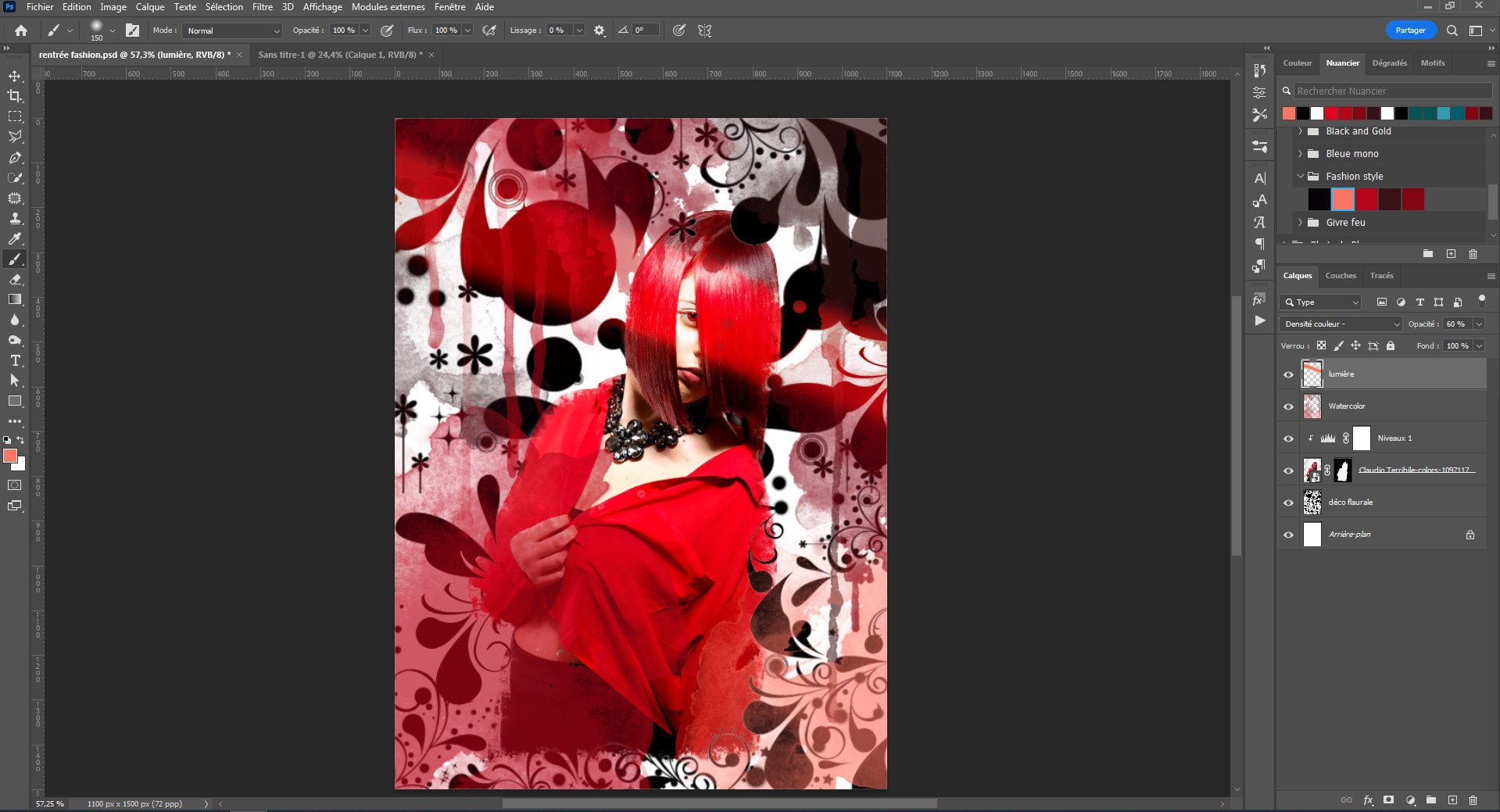
Task: Switch to the Dégradés tab
Action: (x=1389, y=63)
